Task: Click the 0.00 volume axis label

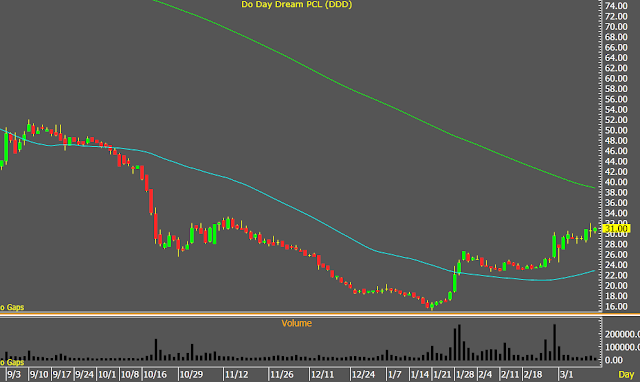Action: point(614,360)
